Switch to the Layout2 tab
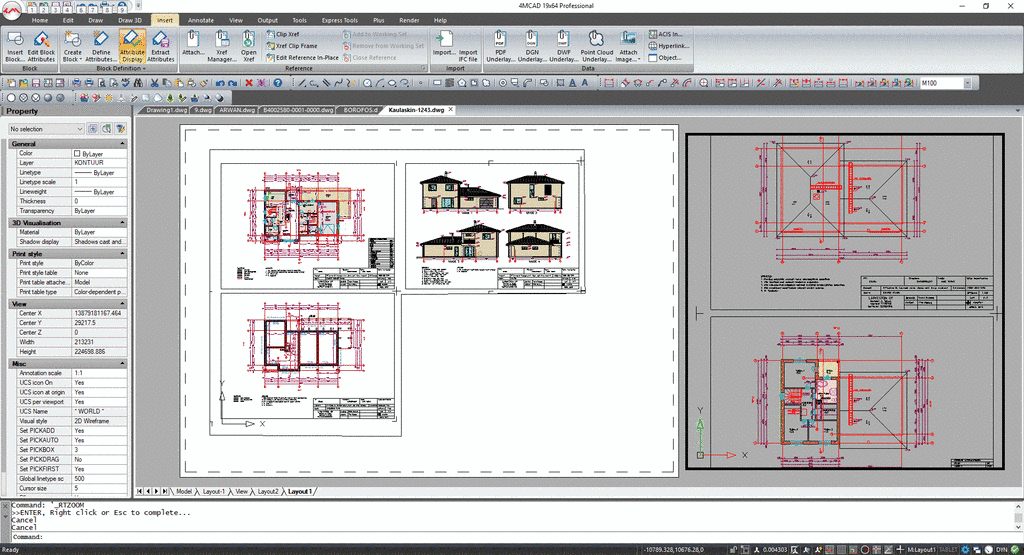1024x555 pixels. (268, 492)
